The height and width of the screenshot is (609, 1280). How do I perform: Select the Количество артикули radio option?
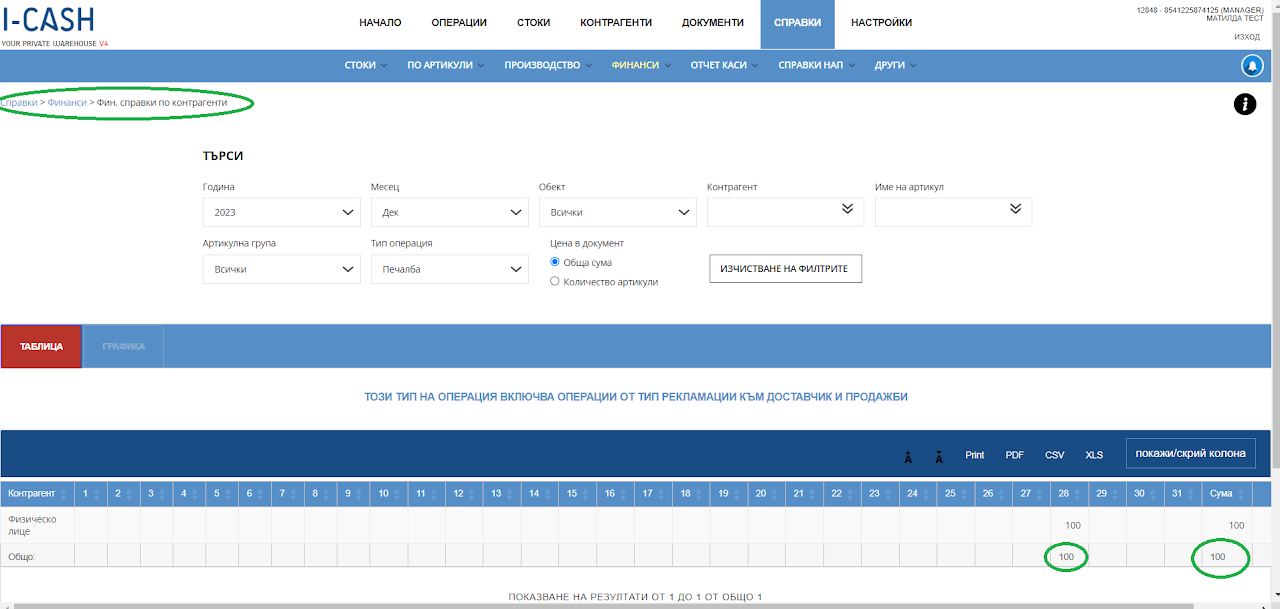(x=555, y=282)
